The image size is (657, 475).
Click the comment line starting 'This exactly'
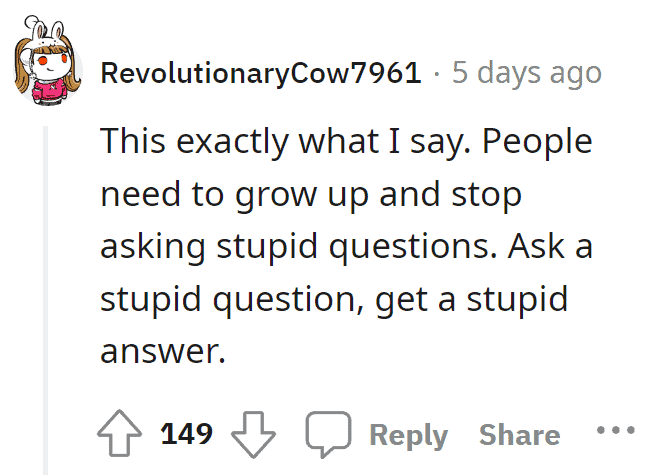[346, 142]
